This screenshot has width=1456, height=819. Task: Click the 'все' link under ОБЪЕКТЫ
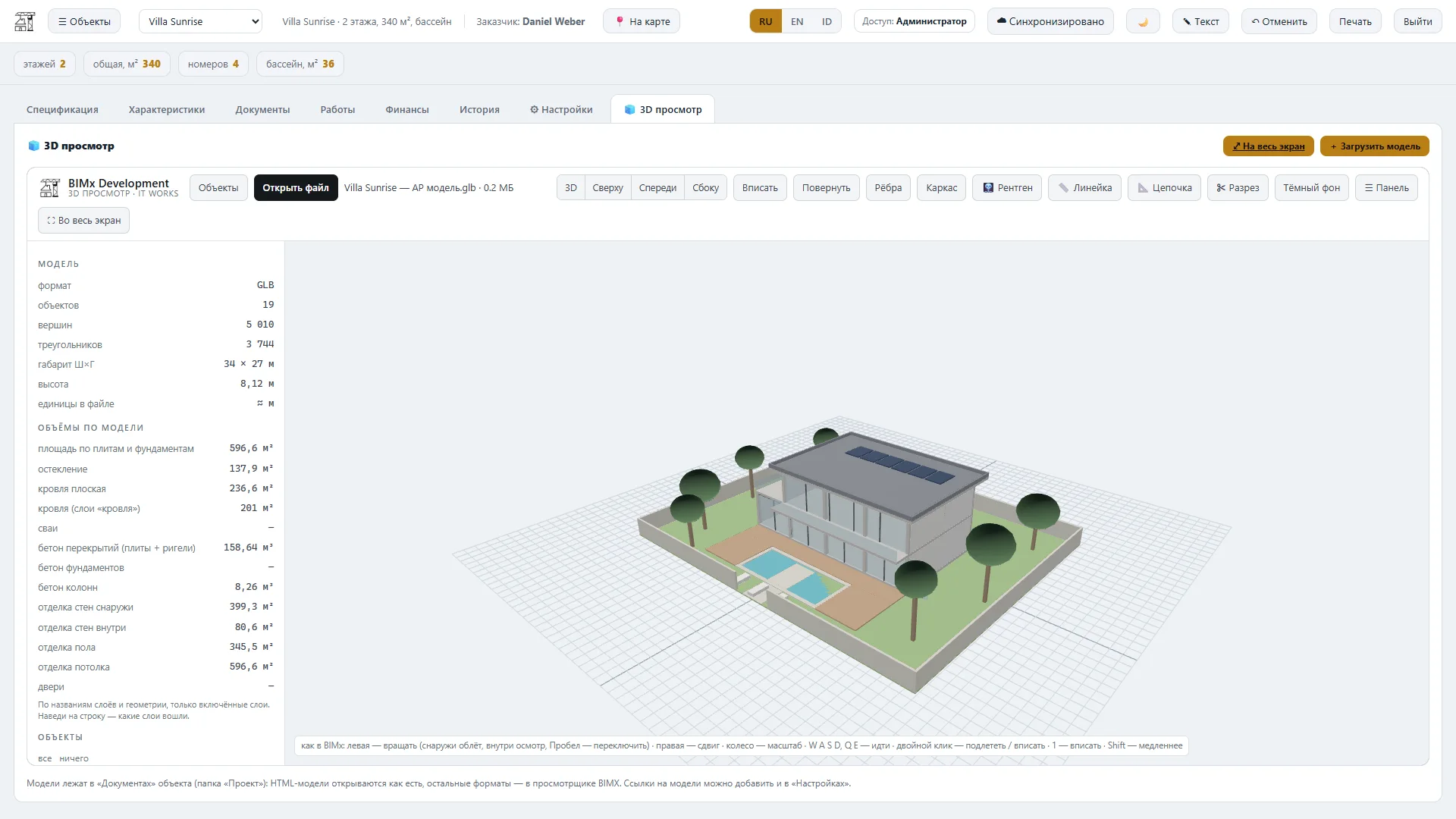[45, 758]
